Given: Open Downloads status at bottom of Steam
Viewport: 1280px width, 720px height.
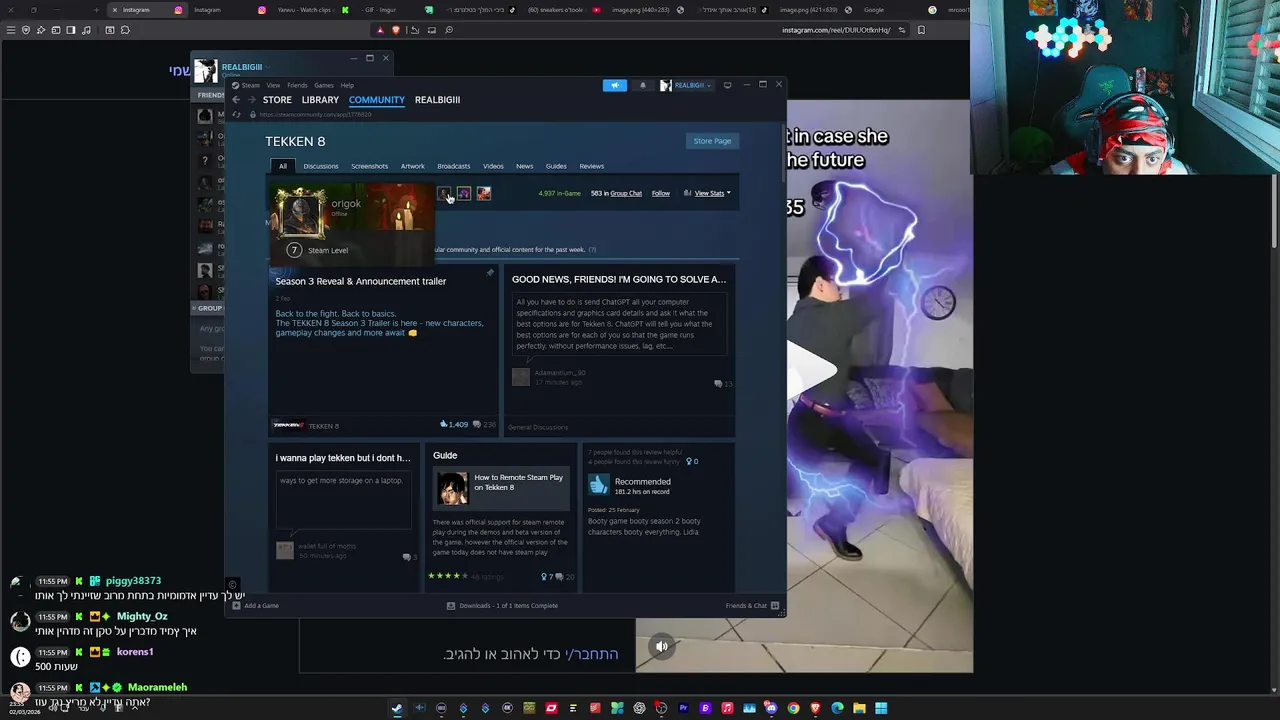Looking at the screenshot, I should (503, 605).
